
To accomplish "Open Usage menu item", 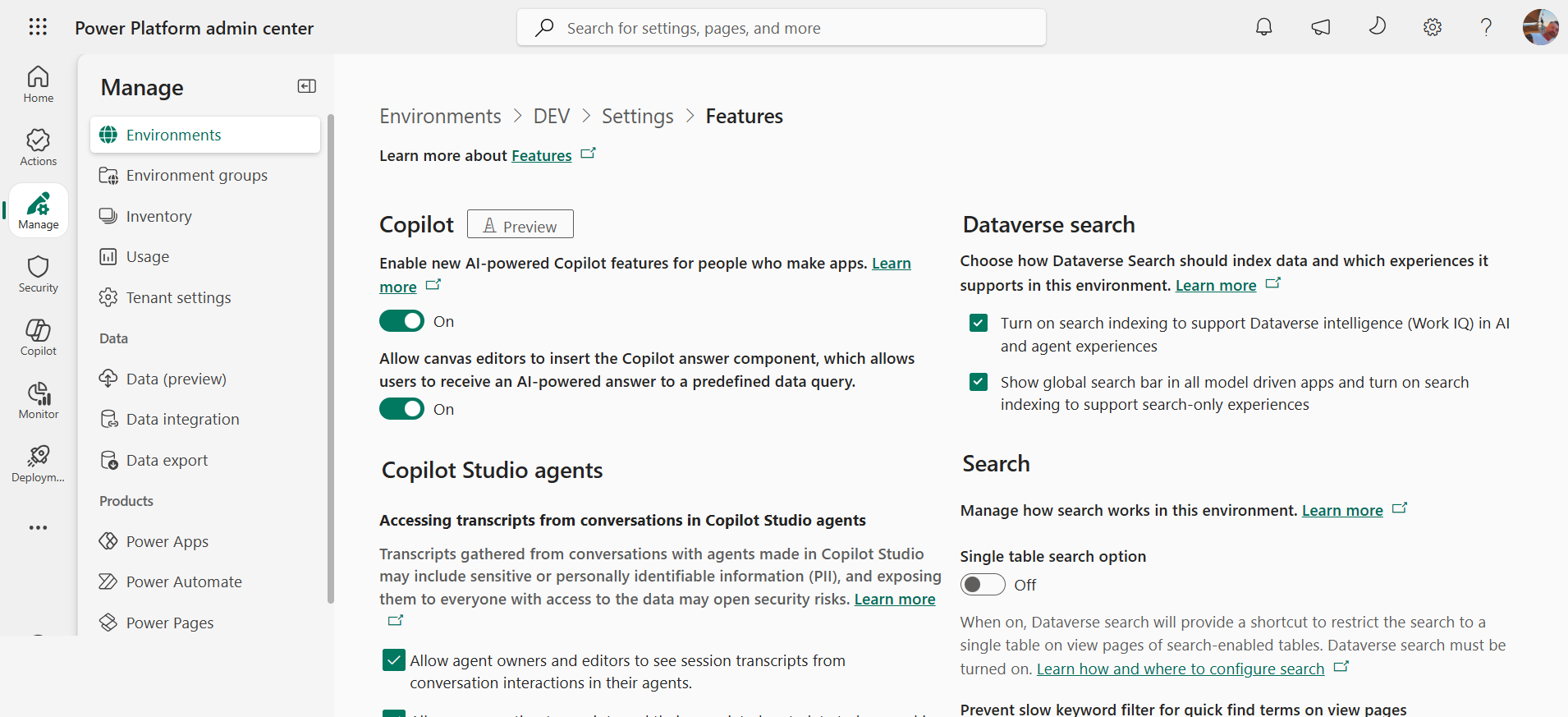I will click(x=205, y=256).
